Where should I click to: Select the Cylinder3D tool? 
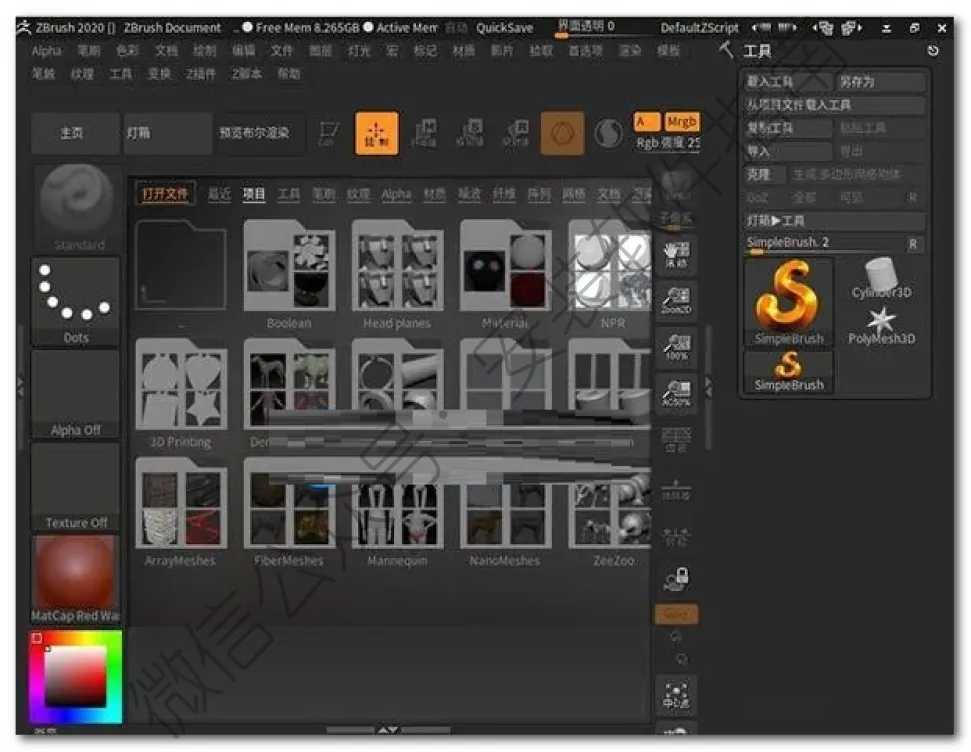[x=881, y=278]
